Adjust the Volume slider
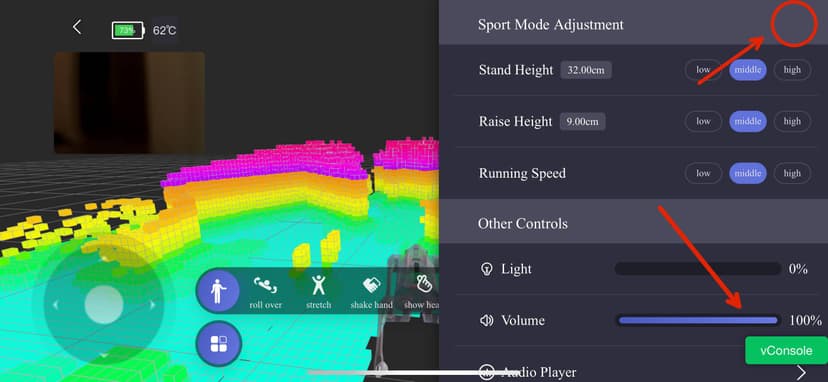 [x=698, y=320]
